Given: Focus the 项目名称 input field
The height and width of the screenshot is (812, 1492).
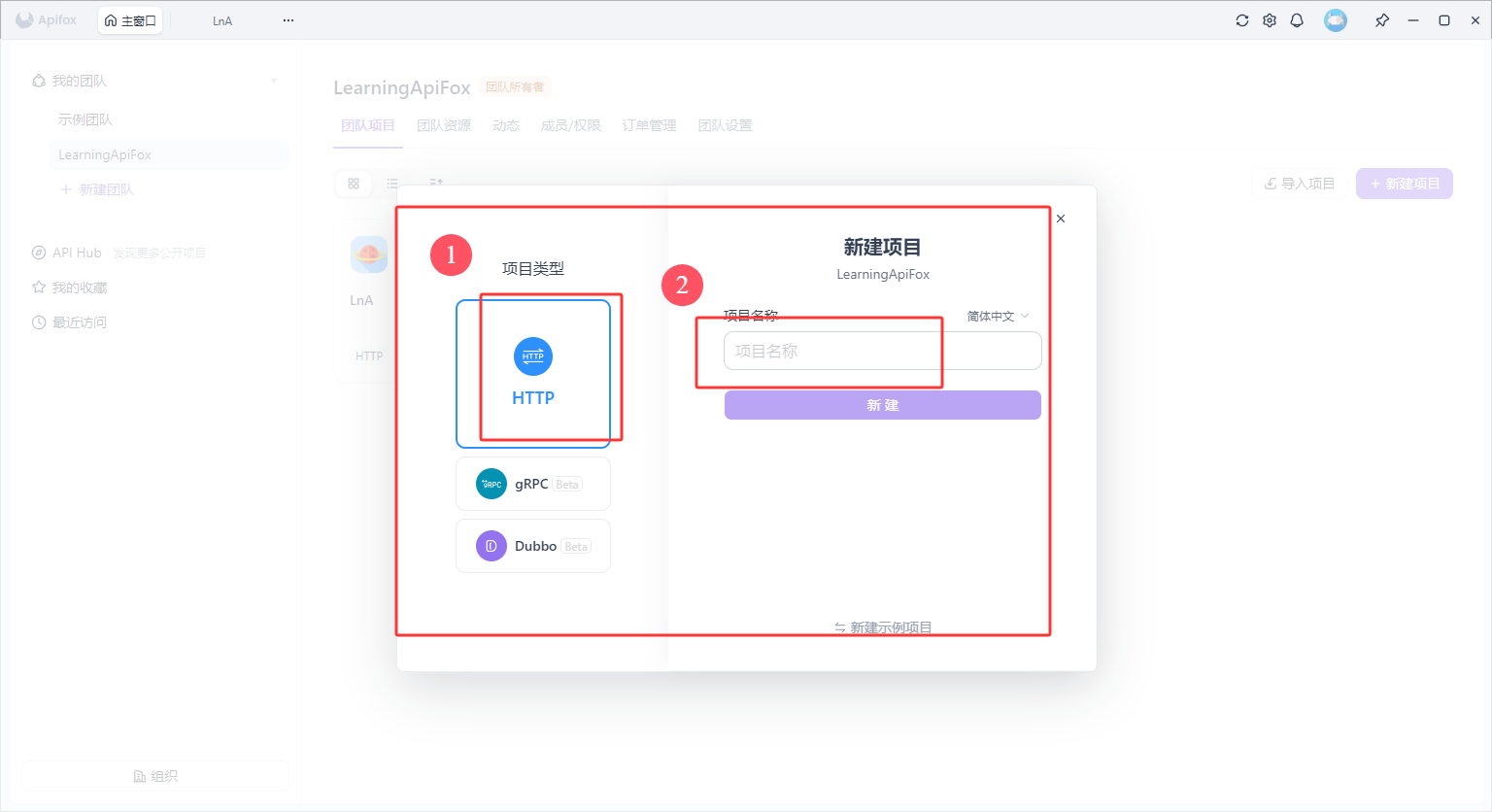Looking at the screenshot, I should [883, 351].
